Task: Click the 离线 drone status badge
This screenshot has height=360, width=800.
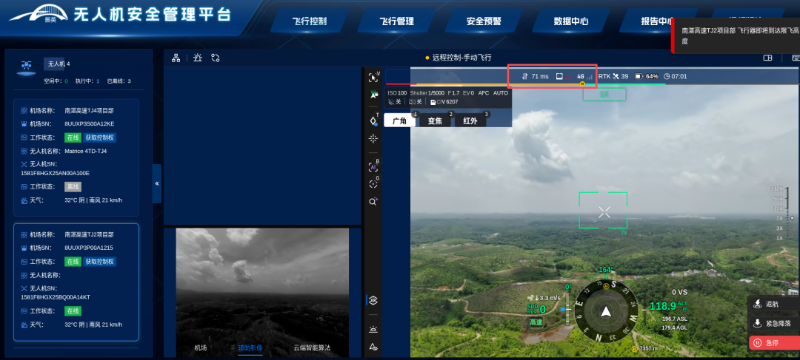Action: pyautogui.click(x=72, y=187)
